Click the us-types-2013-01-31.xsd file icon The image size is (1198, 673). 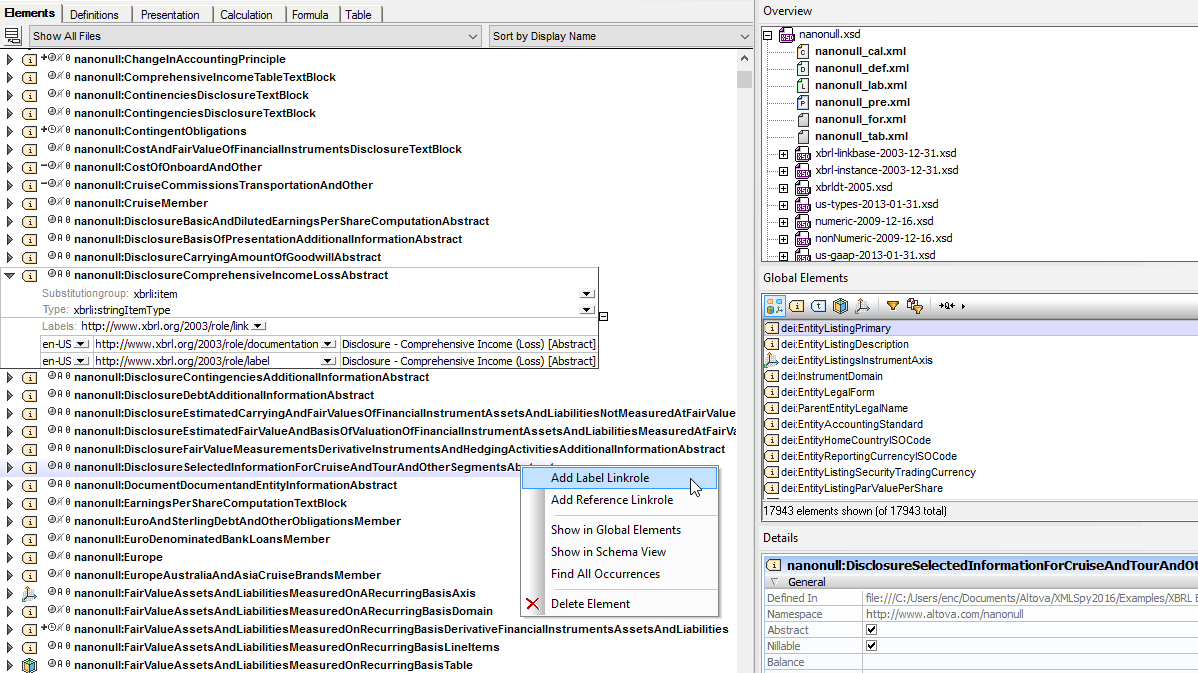click(x=802, y=204)
